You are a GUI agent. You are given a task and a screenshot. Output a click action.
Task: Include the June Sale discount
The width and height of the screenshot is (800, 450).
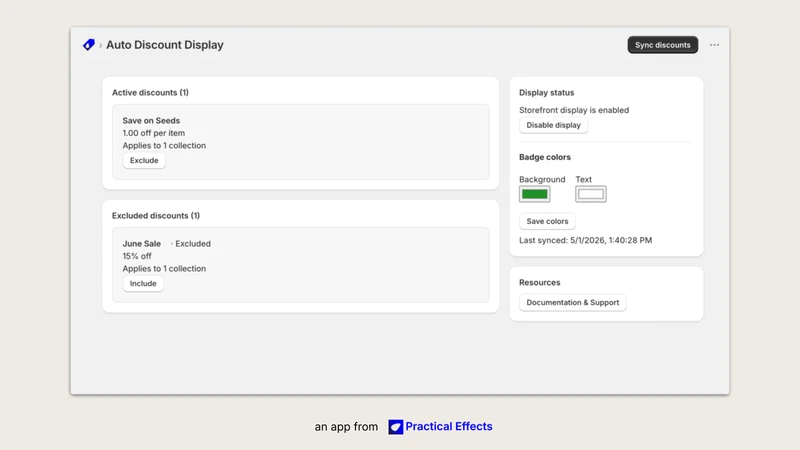pos(143,283)
